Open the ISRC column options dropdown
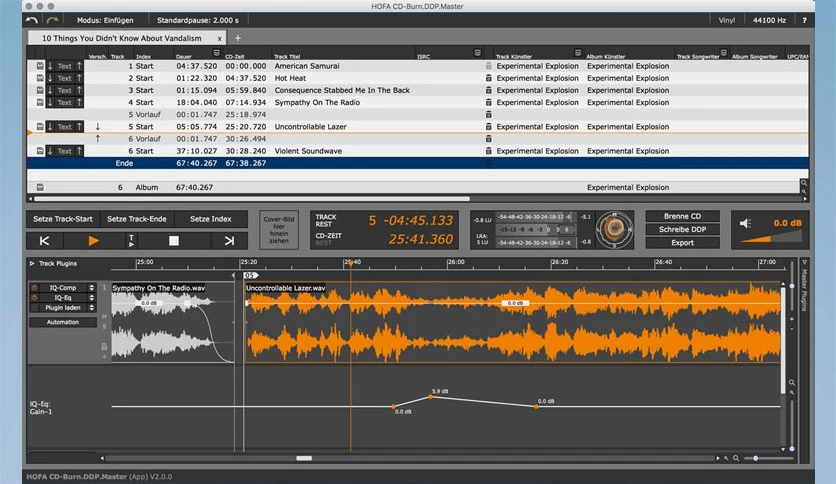The image size is (836, 484). click(477, 53)
